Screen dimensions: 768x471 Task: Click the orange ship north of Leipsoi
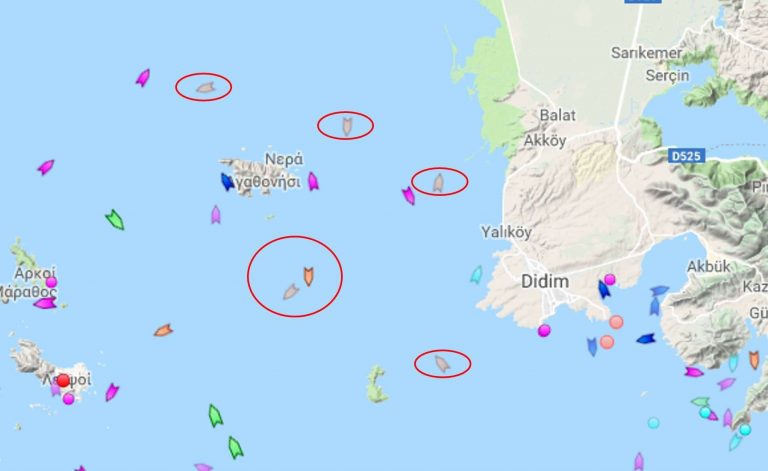tap(163, 330)
